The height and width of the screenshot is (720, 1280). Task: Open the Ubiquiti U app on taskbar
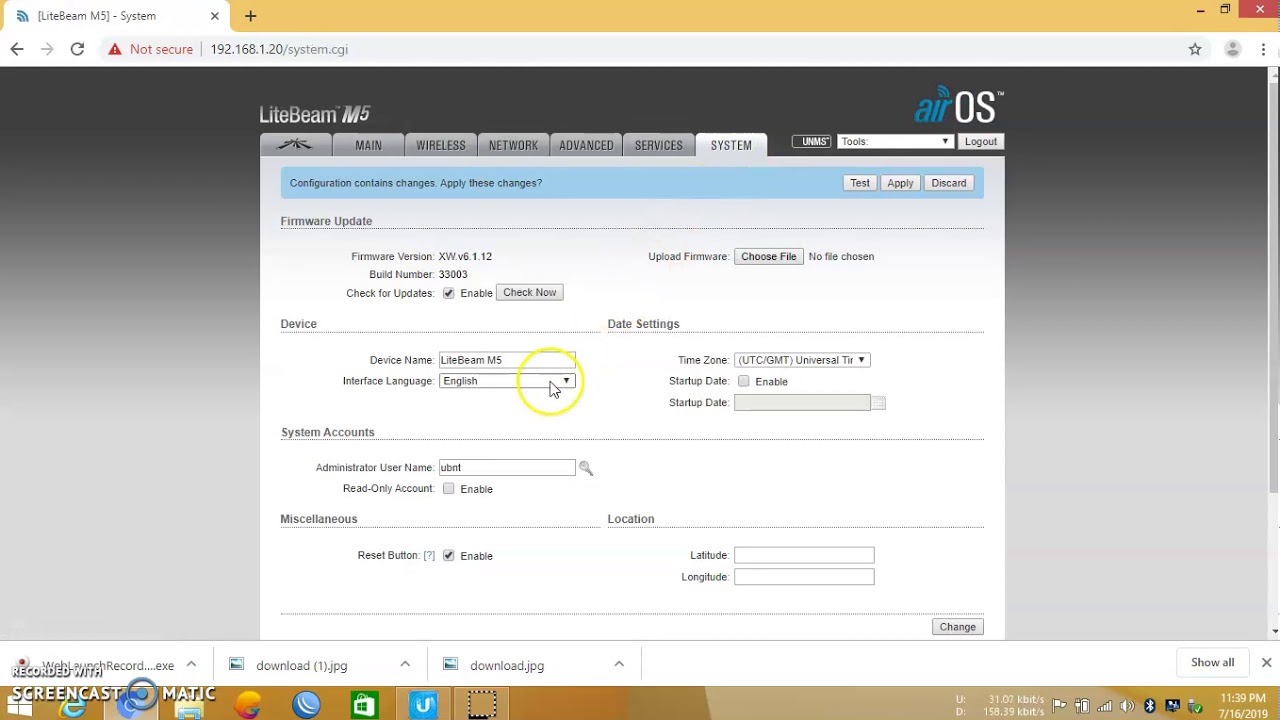(x=423, y=705)
